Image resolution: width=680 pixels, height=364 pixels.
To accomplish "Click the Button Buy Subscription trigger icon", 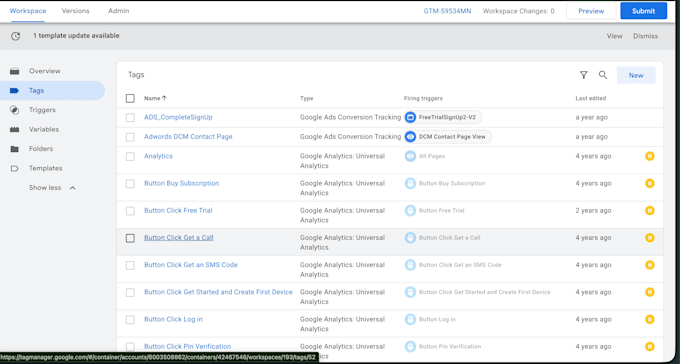I will click(410, 184).
